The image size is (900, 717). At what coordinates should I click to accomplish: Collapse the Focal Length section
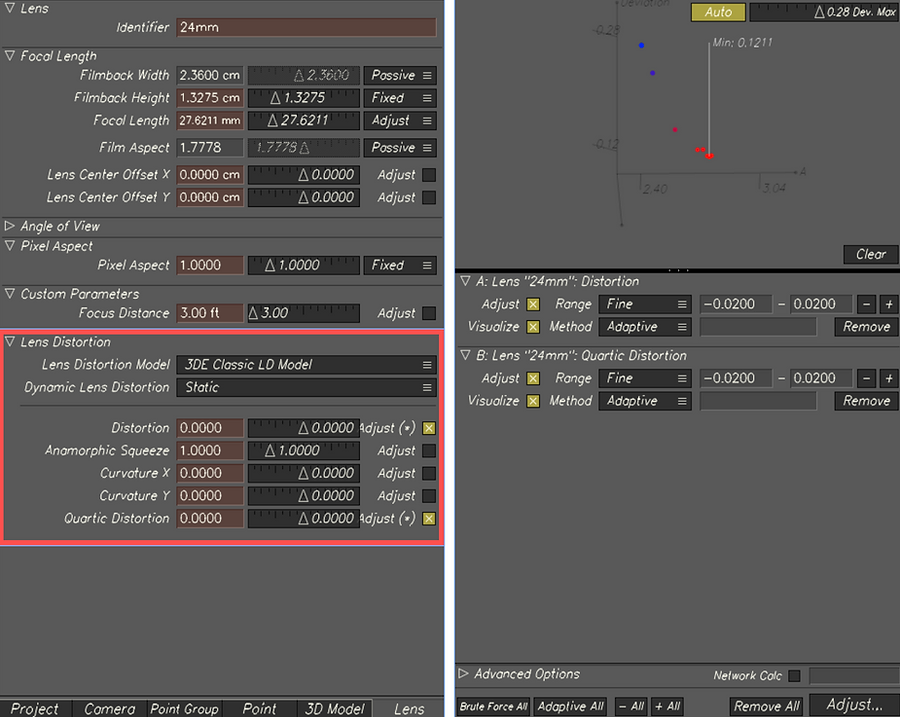10,56
